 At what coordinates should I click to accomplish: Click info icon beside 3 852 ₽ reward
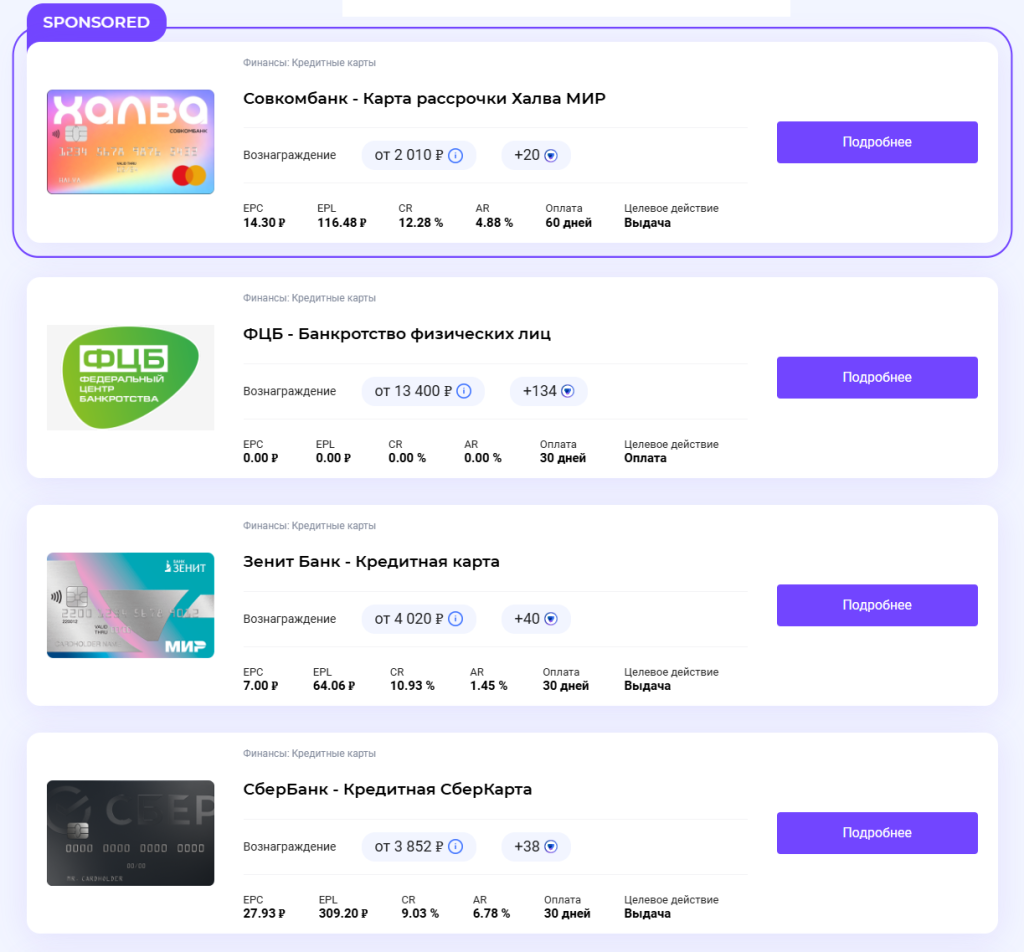tap(455, 847)
